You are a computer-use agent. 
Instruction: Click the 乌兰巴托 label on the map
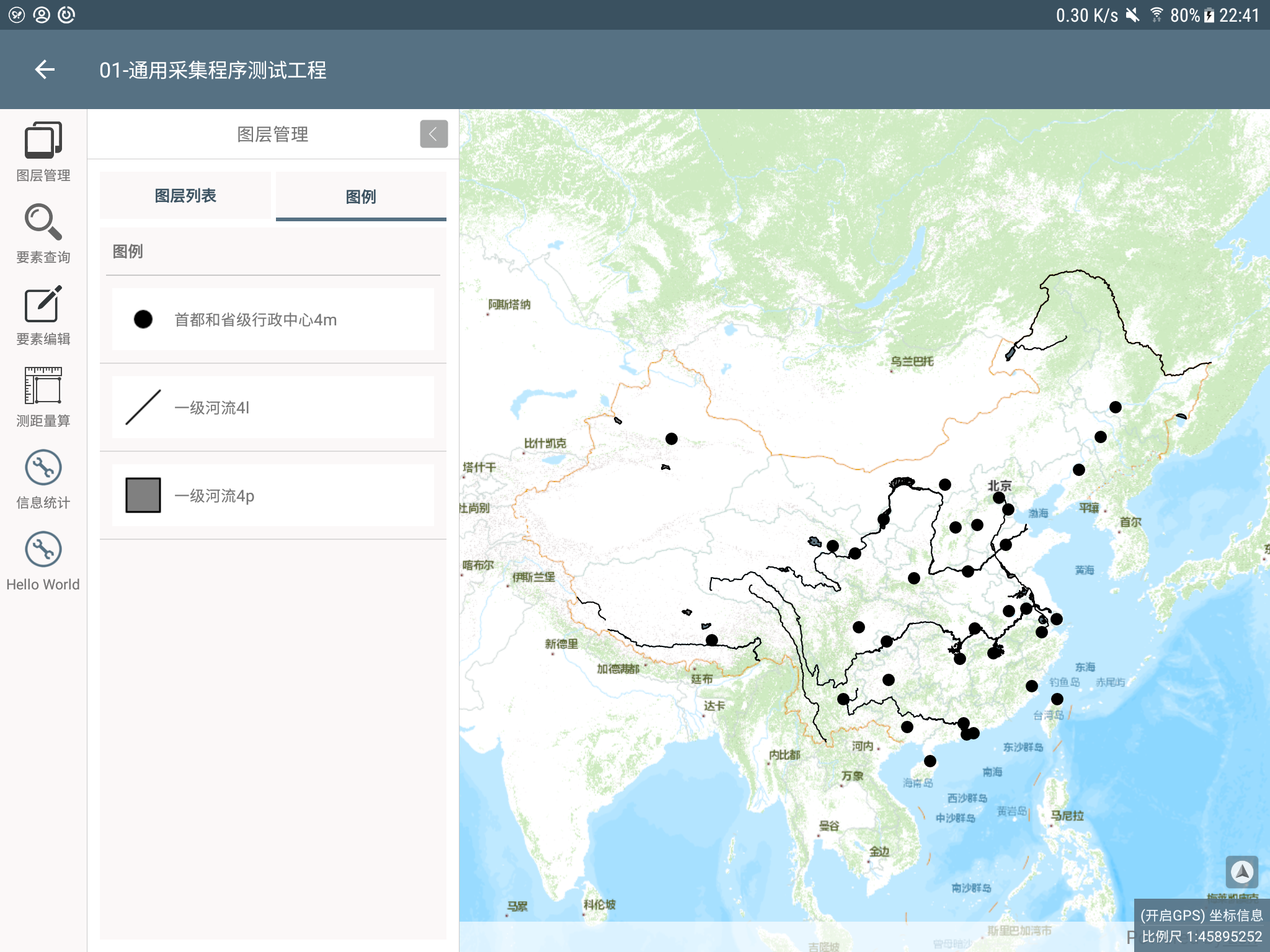[x=912, y=361]
